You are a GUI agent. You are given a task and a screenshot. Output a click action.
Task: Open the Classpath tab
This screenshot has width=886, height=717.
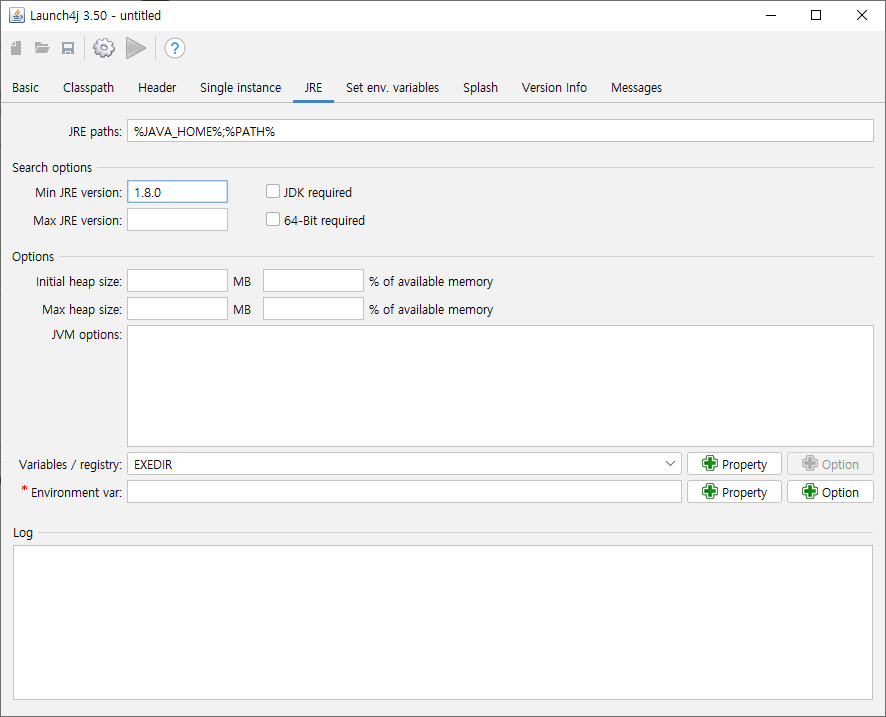(88, 88)
